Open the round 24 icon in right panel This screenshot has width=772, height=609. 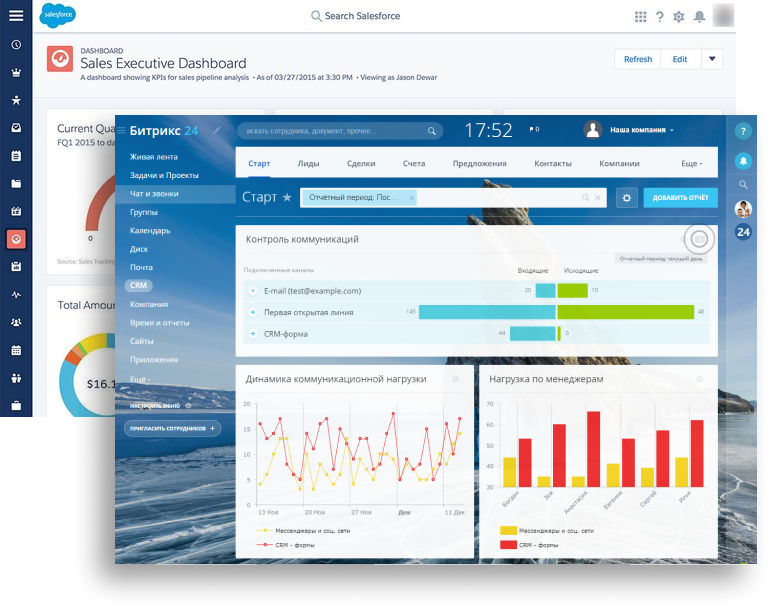(x=743, y=232)
